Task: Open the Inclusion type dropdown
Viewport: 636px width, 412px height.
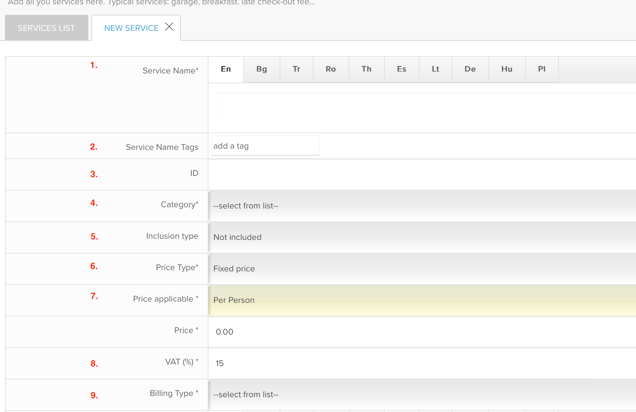Action: [x=422, y=237]
